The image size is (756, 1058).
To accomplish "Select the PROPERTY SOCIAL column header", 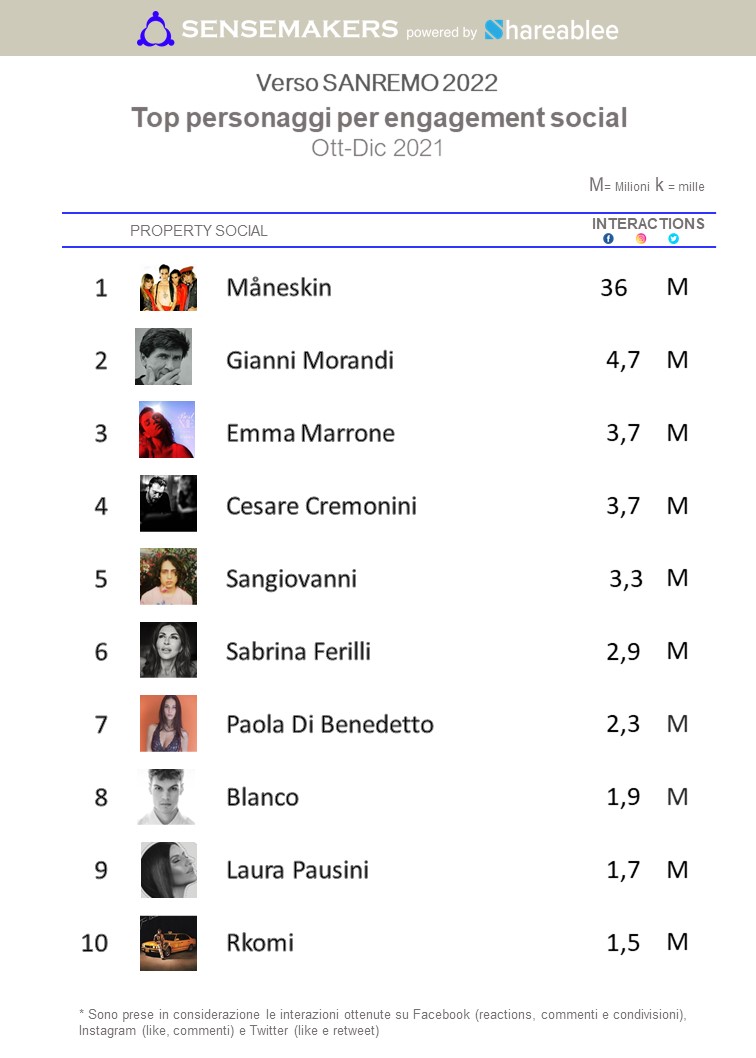I will point(199,231).
